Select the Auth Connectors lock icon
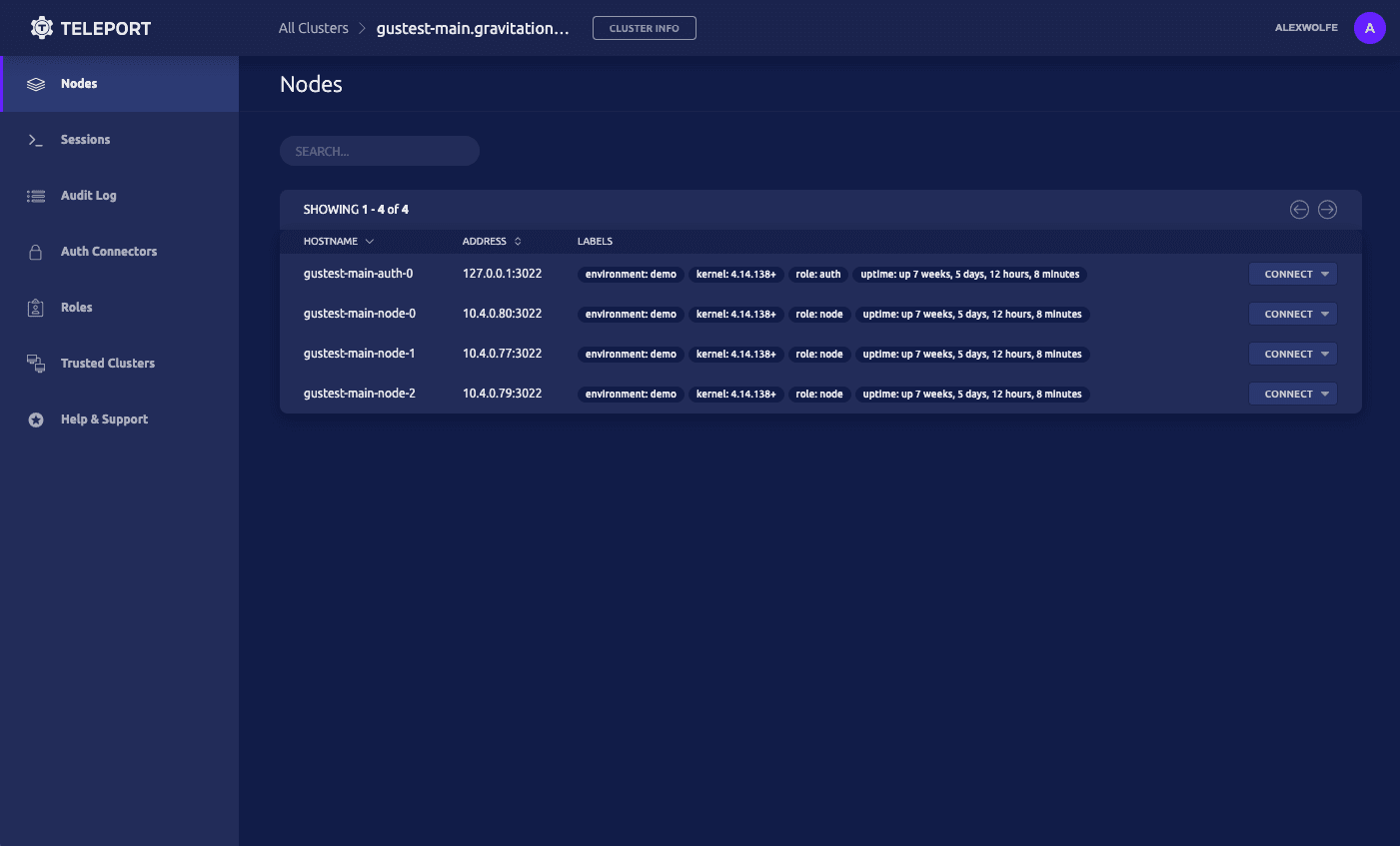This screenshot has width=1400, height=846. (36, 251)
